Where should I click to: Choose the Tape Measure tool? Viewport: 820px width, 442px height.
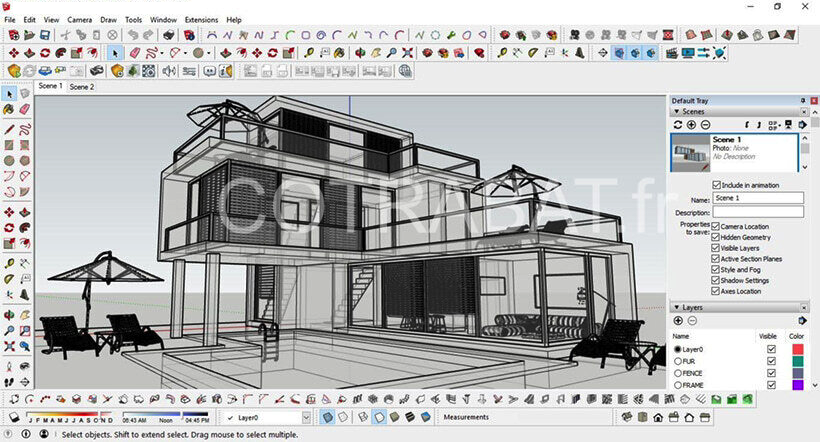[x=10, y=263]
